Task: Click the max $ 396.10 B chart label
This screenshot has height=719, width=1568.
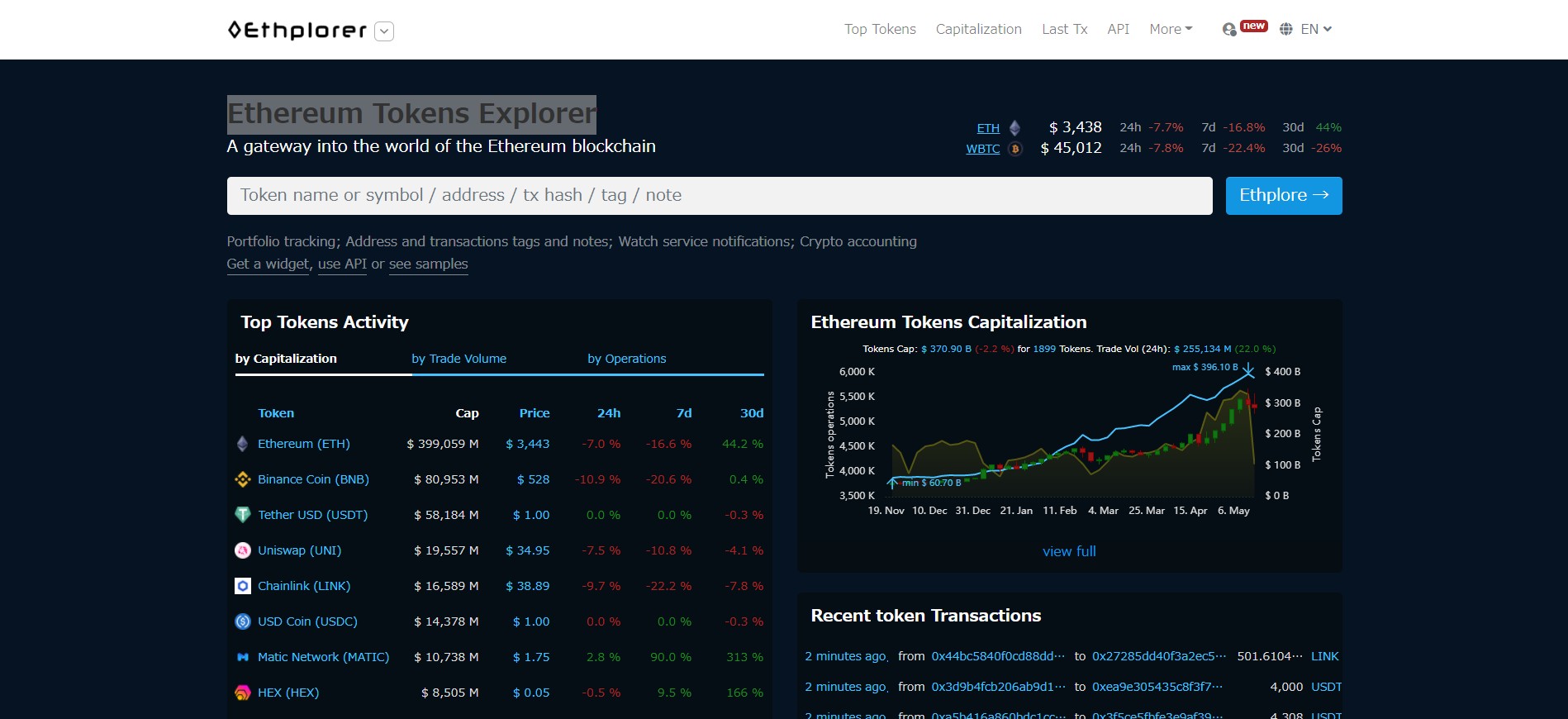Action: (x=1205, y=367)
